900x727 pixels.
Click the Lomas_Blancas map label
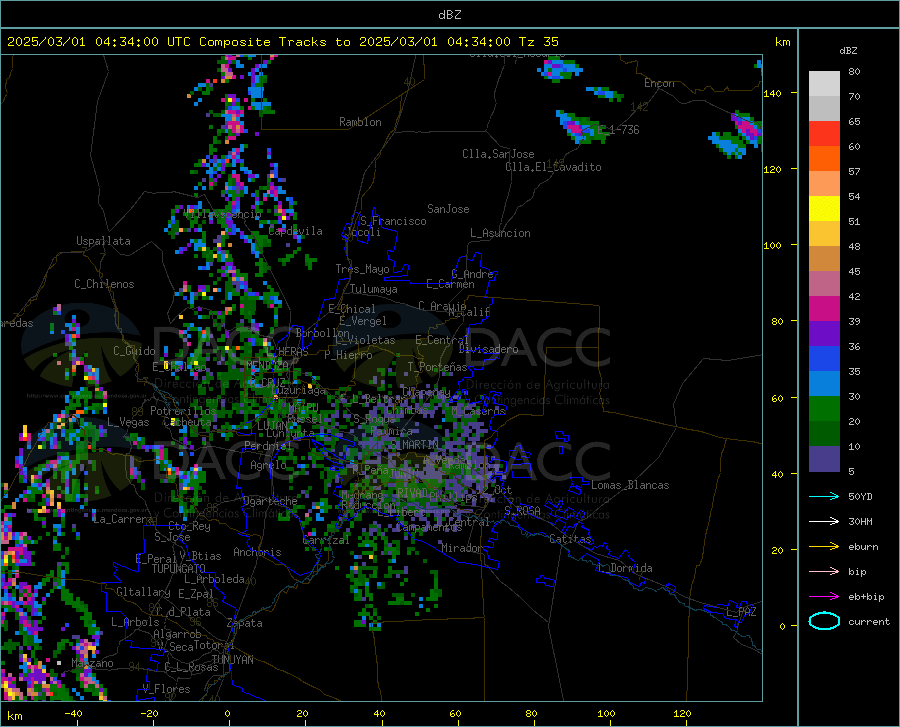coord(630,485)
